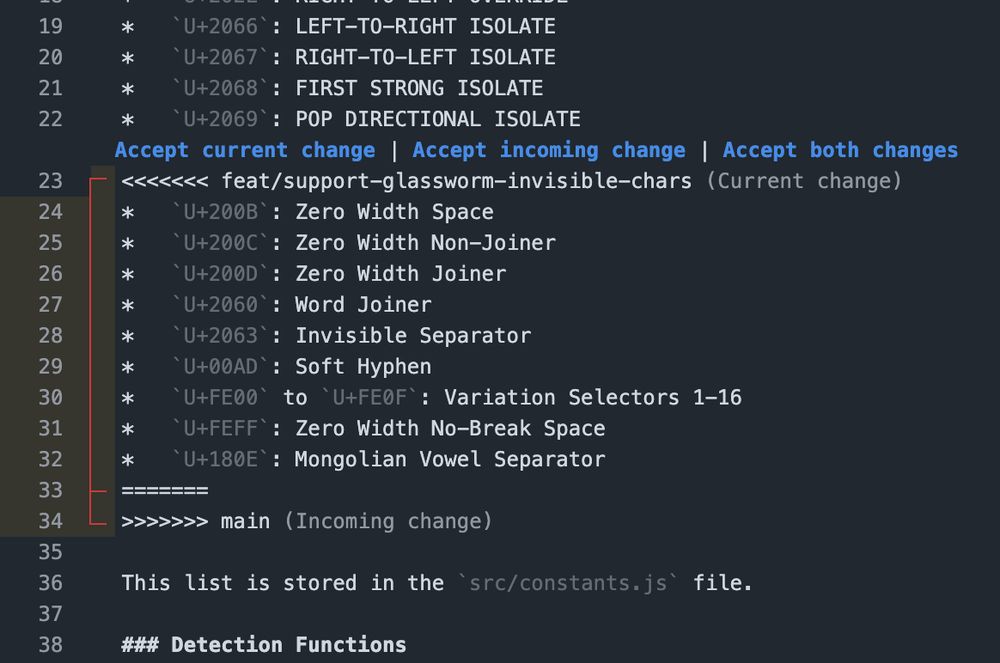Click line number 36 in the gutter
This screenshot has width=1000, height=663.
tap(50, 583)
